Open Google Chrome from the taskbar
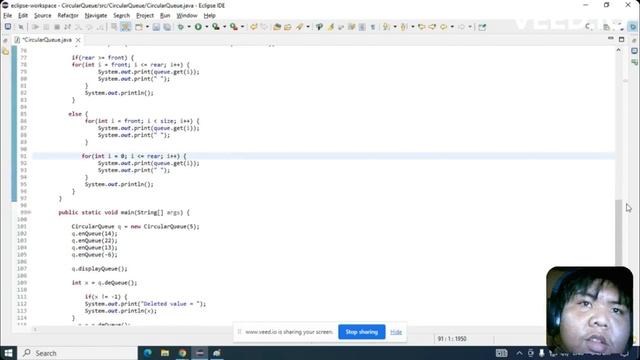This screenshot has height=360, width=640. point(182,353)
